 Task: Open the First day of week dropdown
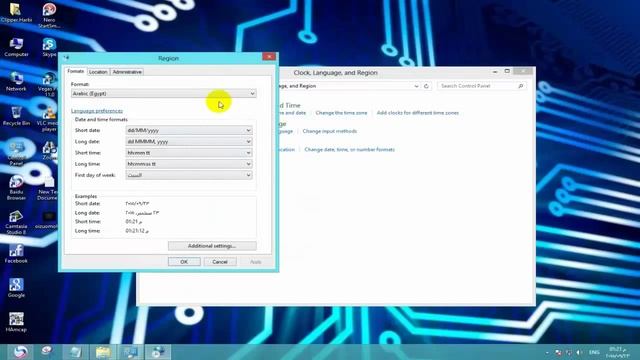pos(189,175)
